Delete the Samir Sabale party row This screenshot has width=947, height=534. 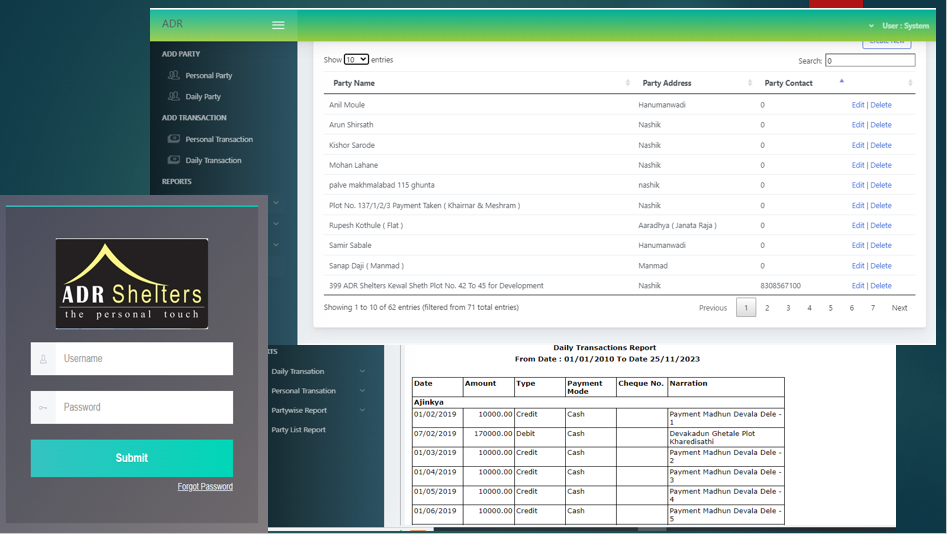point(881,245)
